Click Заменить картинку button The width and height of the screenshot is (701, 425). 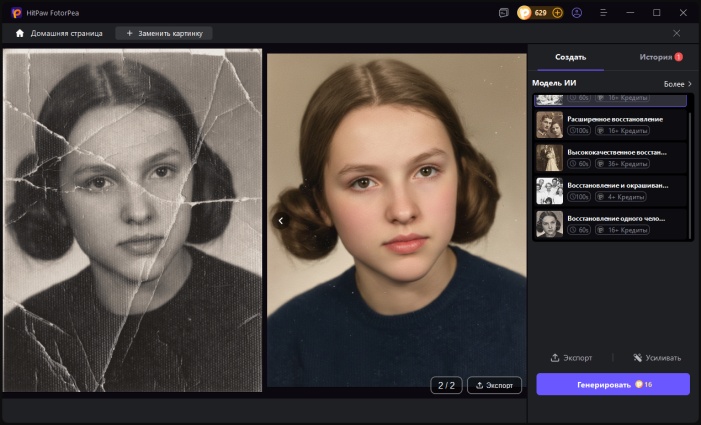164,33
